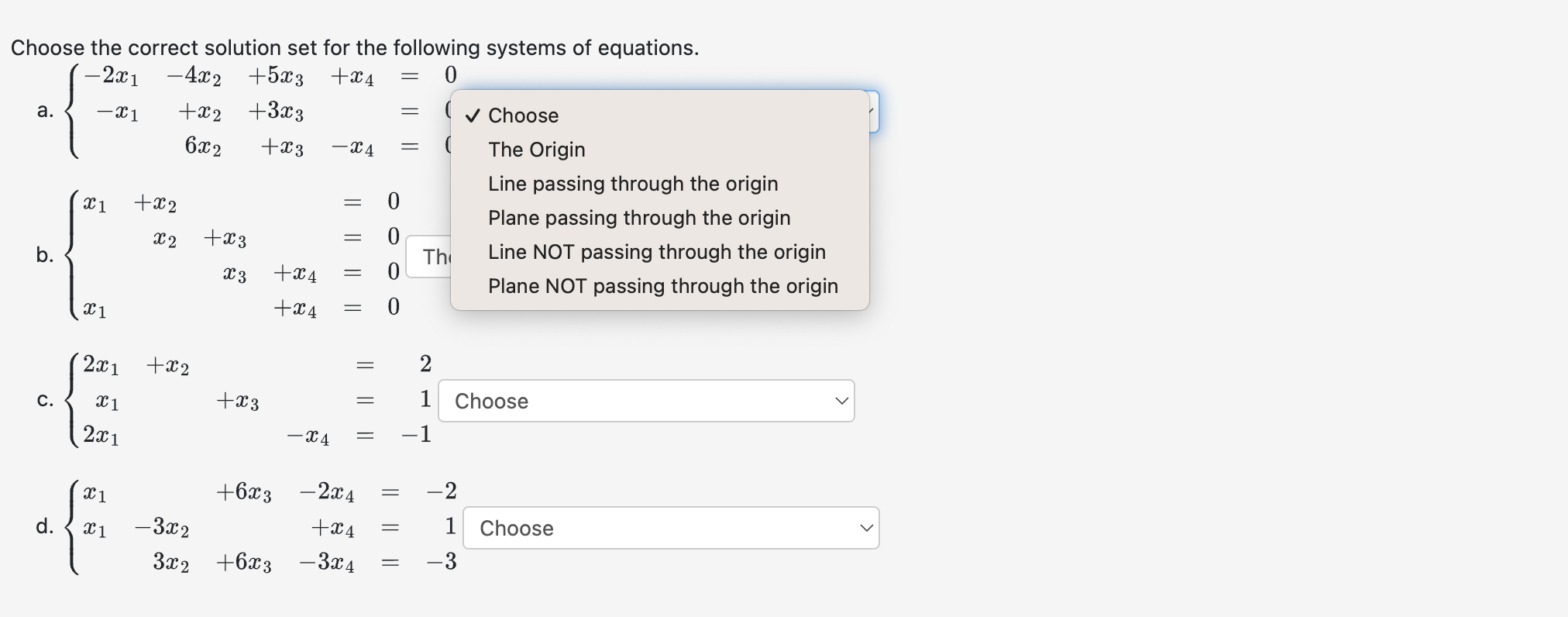1568x617 pixels.
Task: Open the "Choose" dropdown for system d
Action: tap(670, 528)
